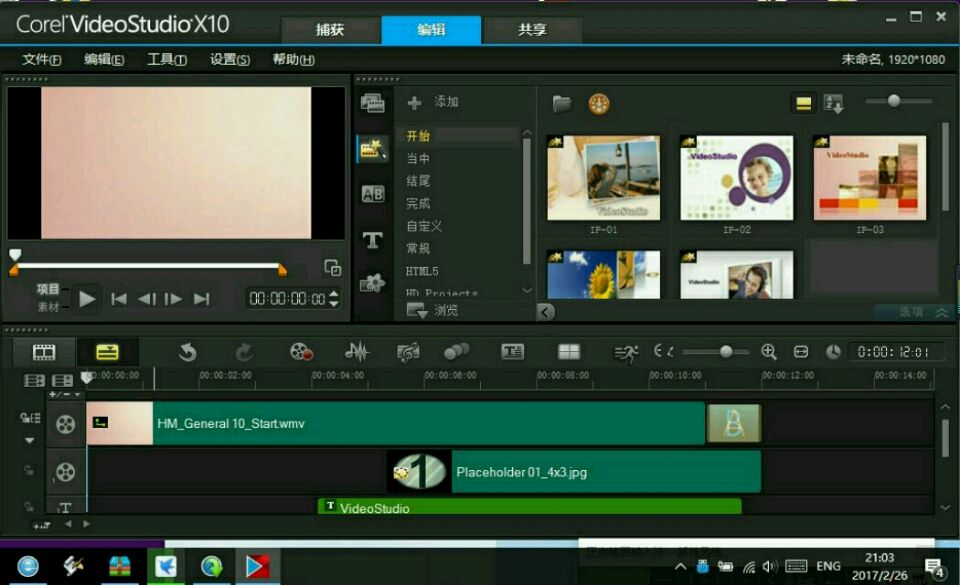Open the Sound Mixer waveform icon
The image size is (960, 585).
coord(356,352)
